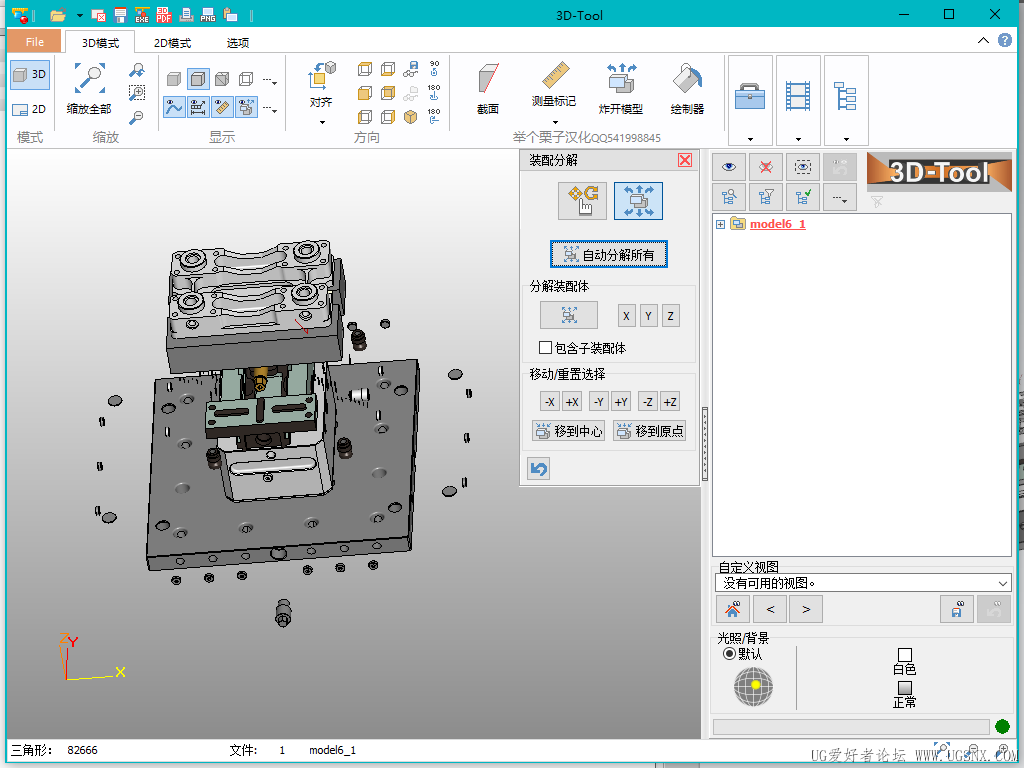Export as 3D PDF icon
1024x768 pixels.
click(x=164, y=15)
